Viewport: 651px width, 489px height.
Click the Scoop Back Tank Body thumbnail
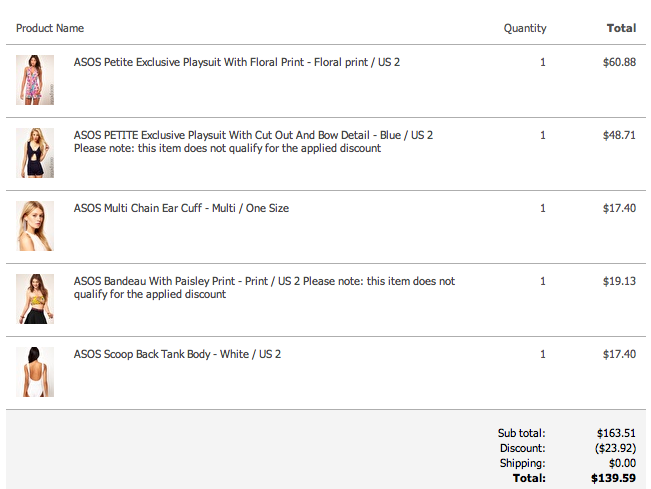(x=35, y=372)
